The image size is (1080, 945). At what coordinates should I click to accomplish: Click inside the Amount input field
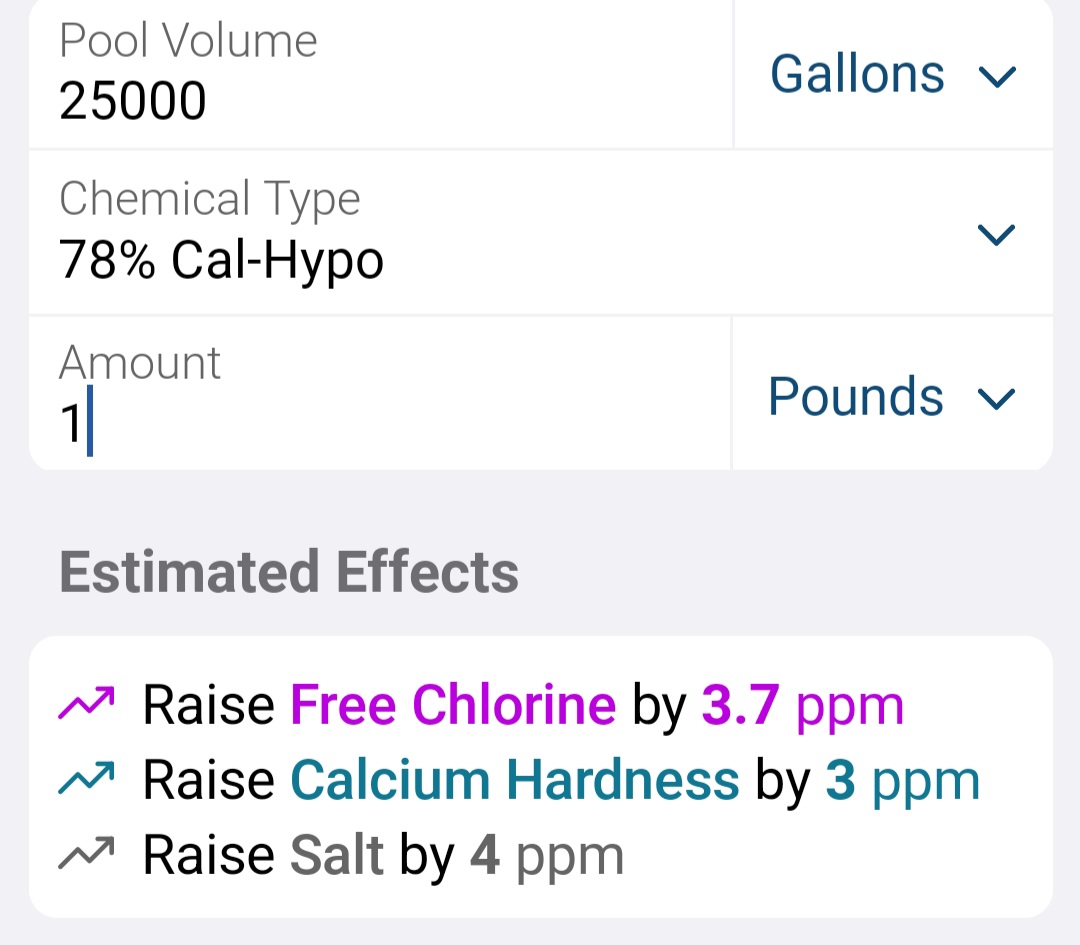[380, 394]
